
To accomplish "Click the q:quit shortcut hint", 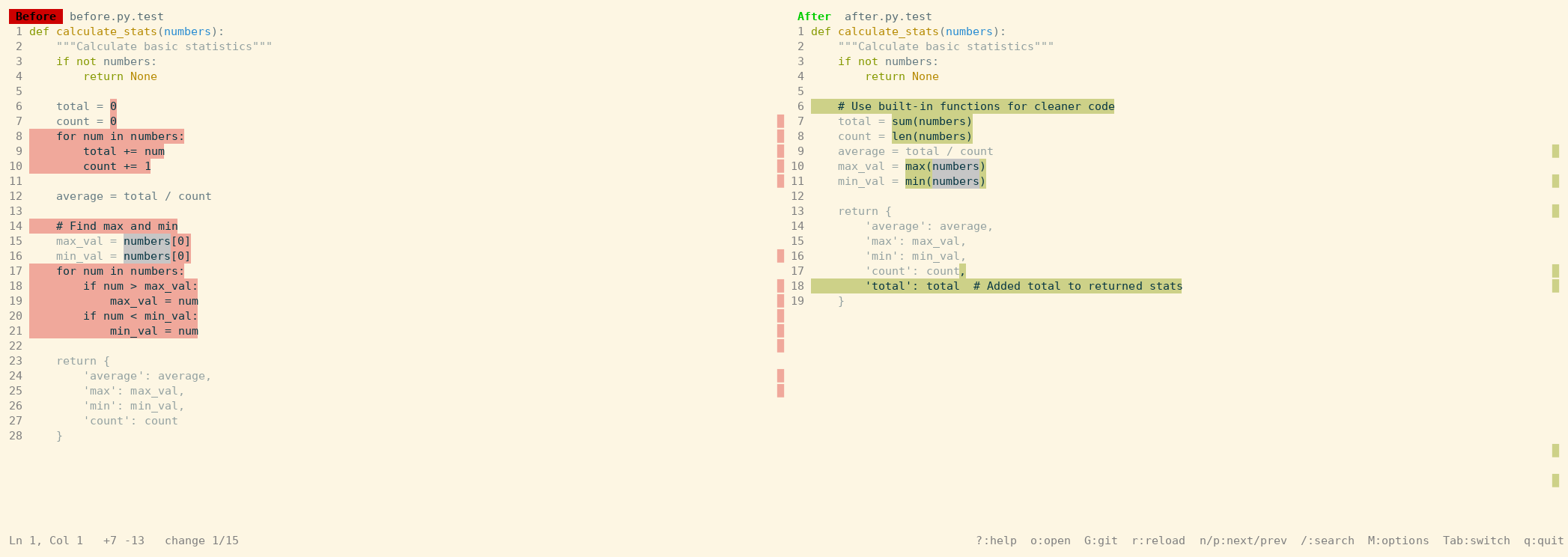I will [1544, 541].
